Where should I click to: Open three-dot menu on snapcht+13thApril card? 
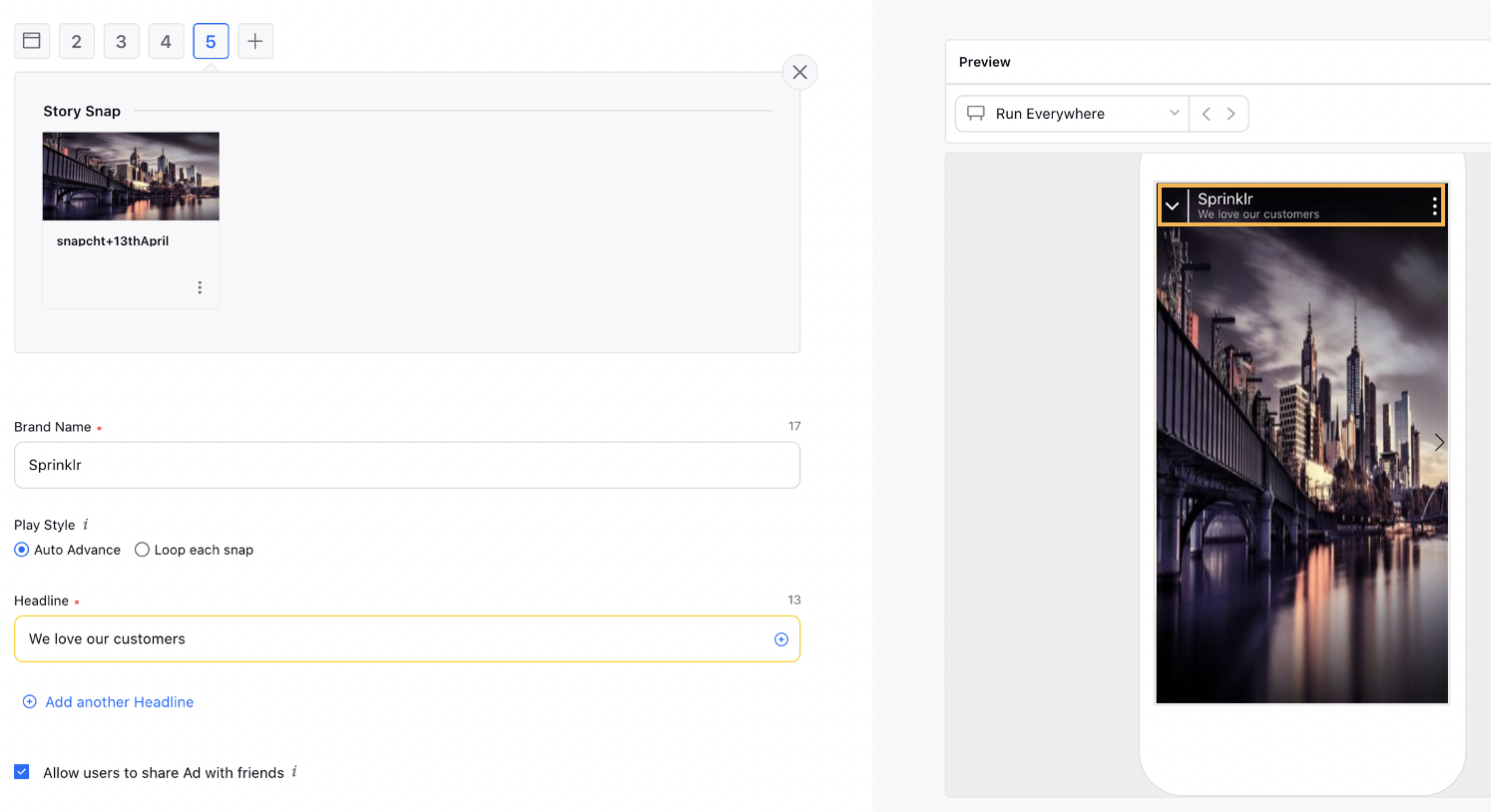(200, 287)
